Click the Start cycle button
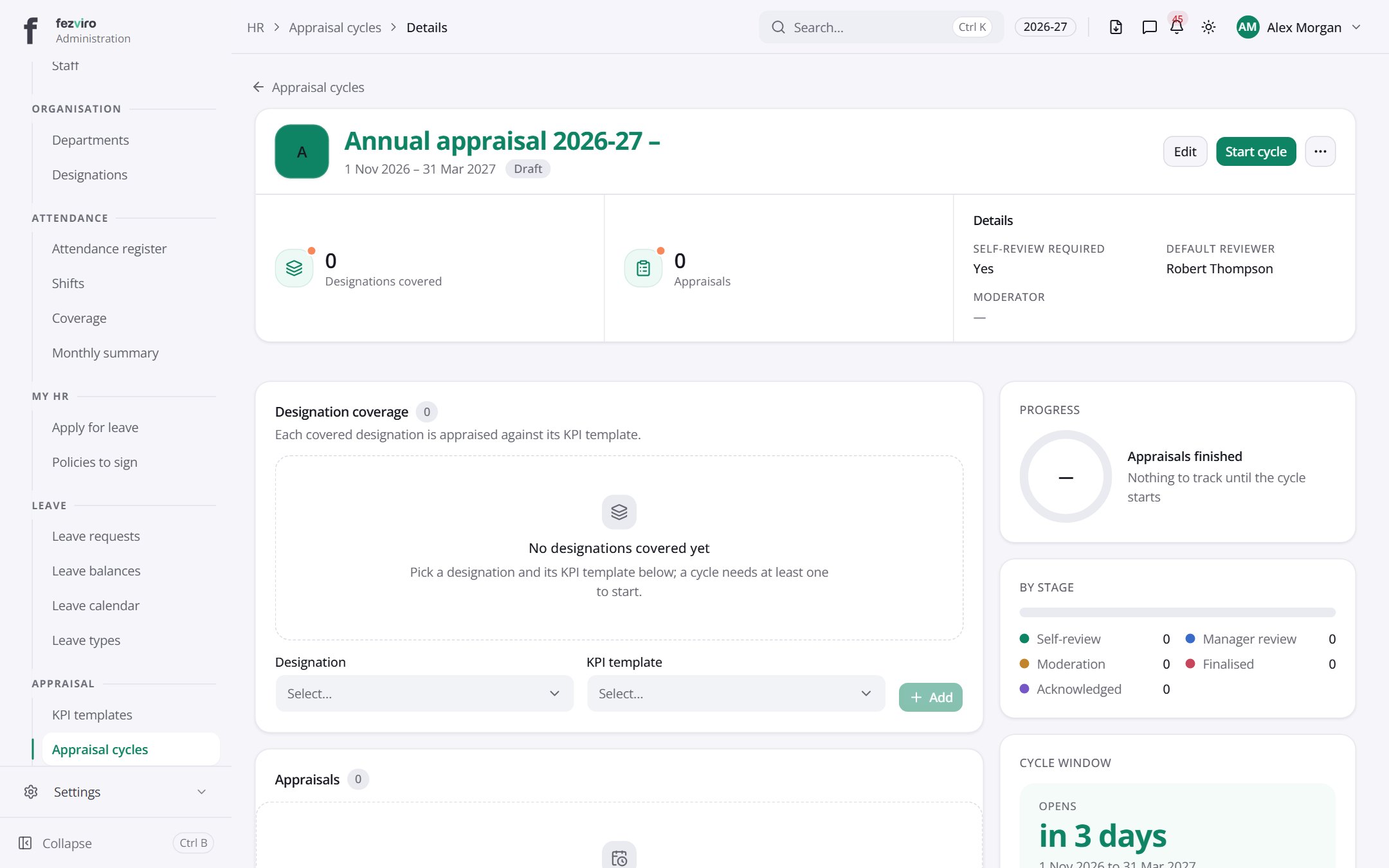Screen dimensions: 1389x868 point(1256,151)
